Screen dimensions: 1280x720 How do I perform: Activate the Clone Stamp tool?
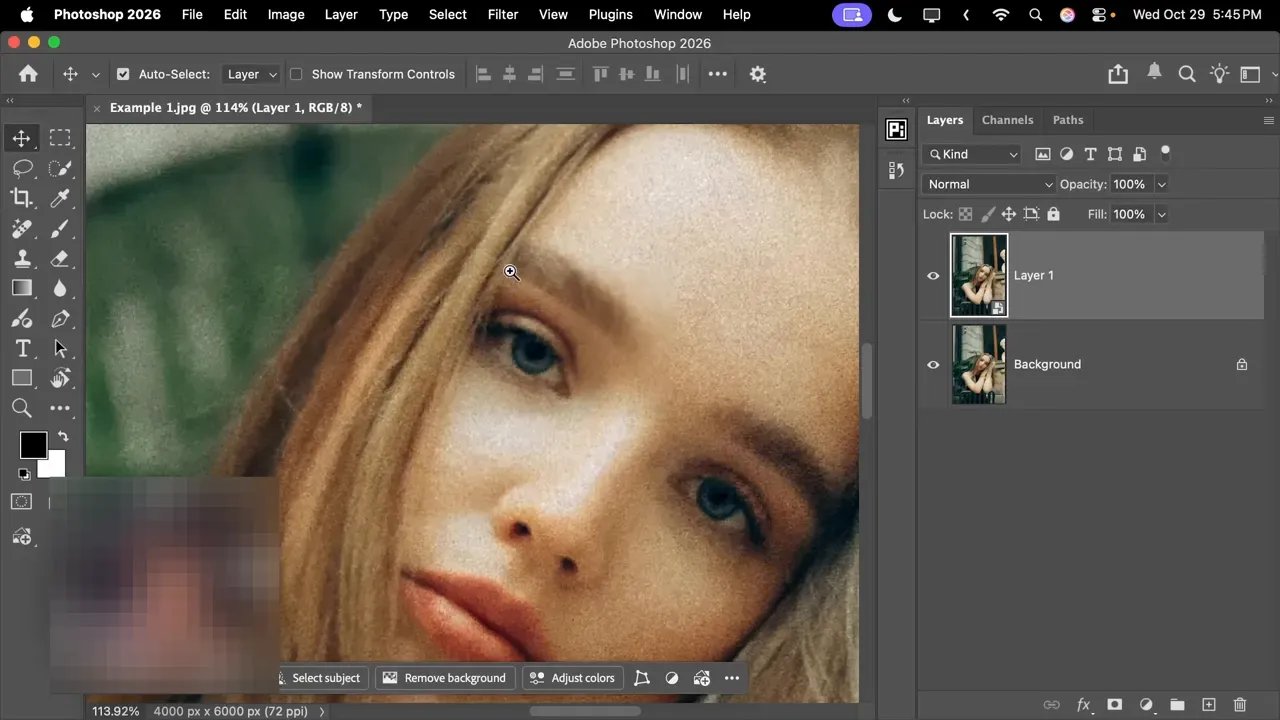22,258
